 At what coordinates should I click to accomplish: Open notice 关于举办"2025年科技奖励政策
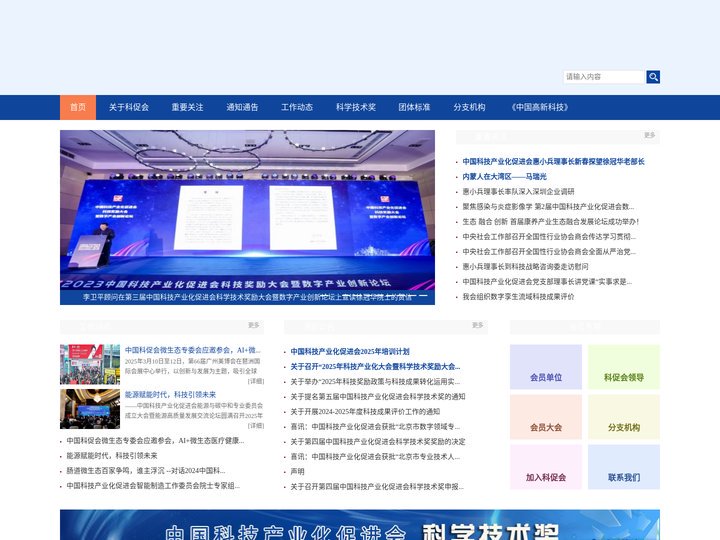(375, 382)
